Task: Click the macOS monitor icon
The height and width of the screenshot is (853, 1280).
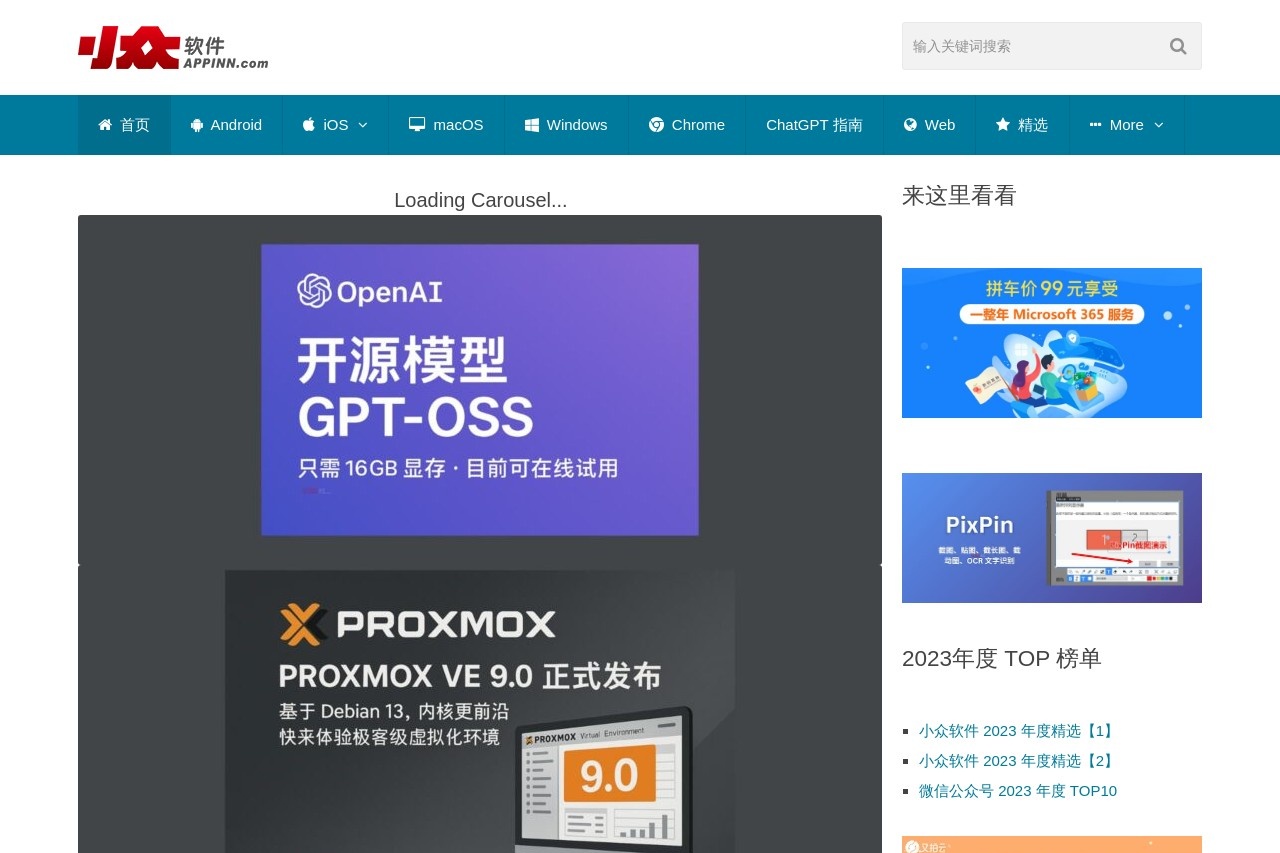Action: [x=417, y=125]
